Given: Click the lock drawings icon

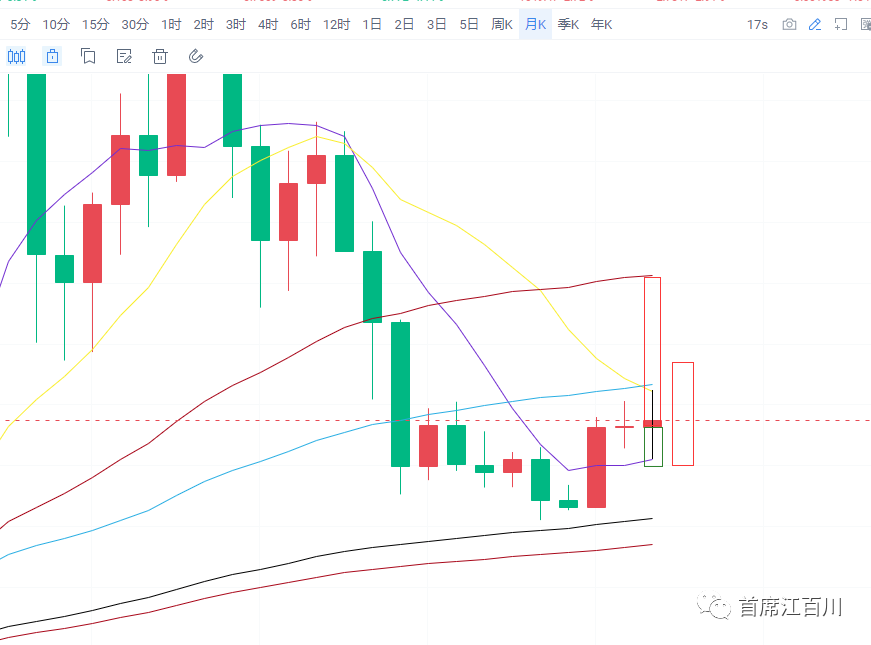Looking at the screenshot, I should [52, 56].
